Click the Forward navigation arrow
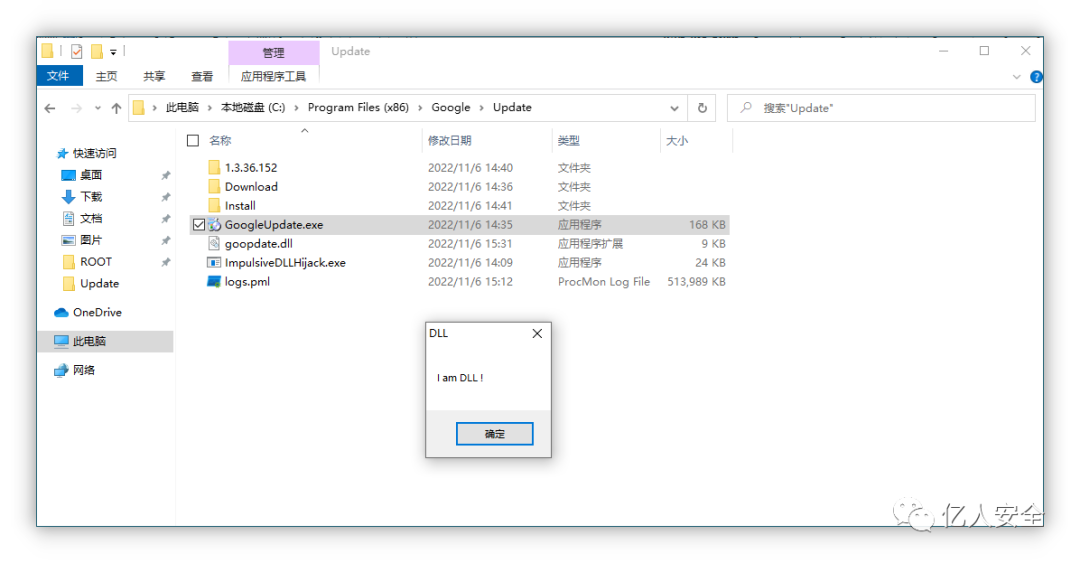1080x563 pixels. click(x=76, y=108)
